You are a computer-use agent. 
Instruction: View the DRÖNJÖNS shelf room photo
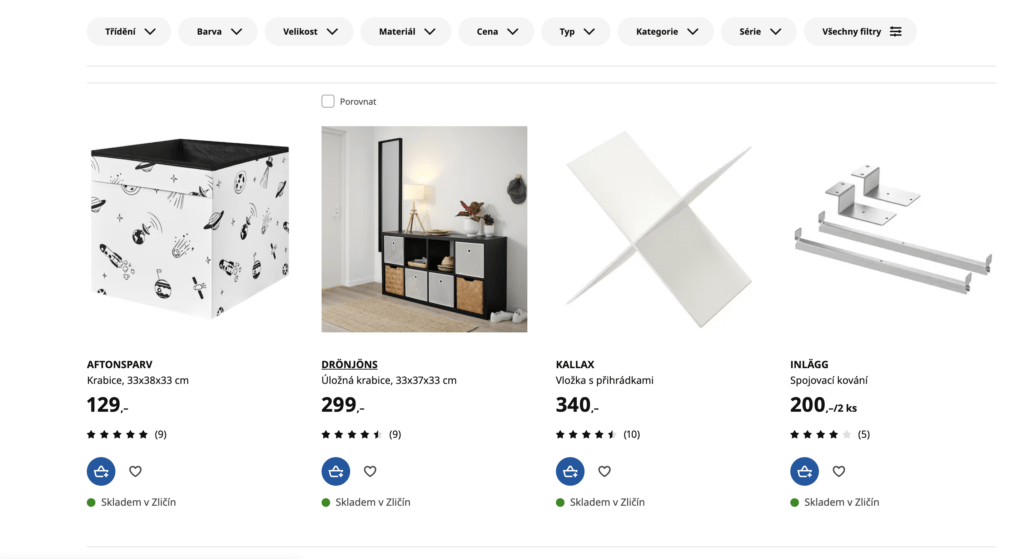pyautogui.click(x=424, y=229)
